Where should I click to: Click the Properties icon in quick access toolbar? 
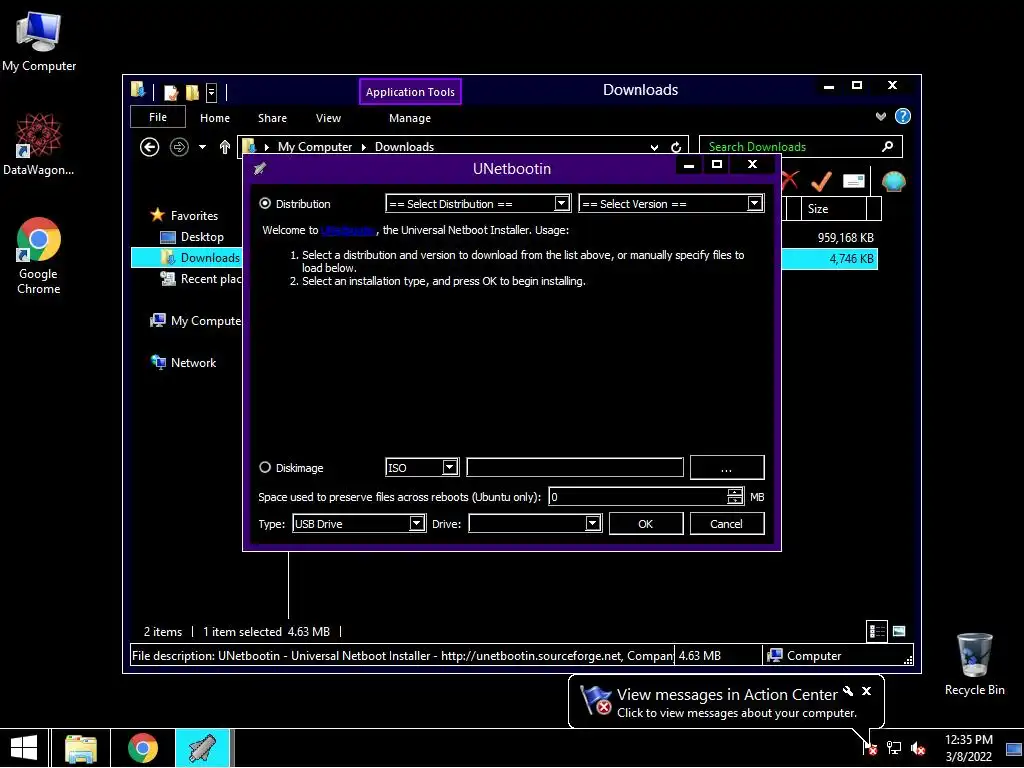coord(171,93)
